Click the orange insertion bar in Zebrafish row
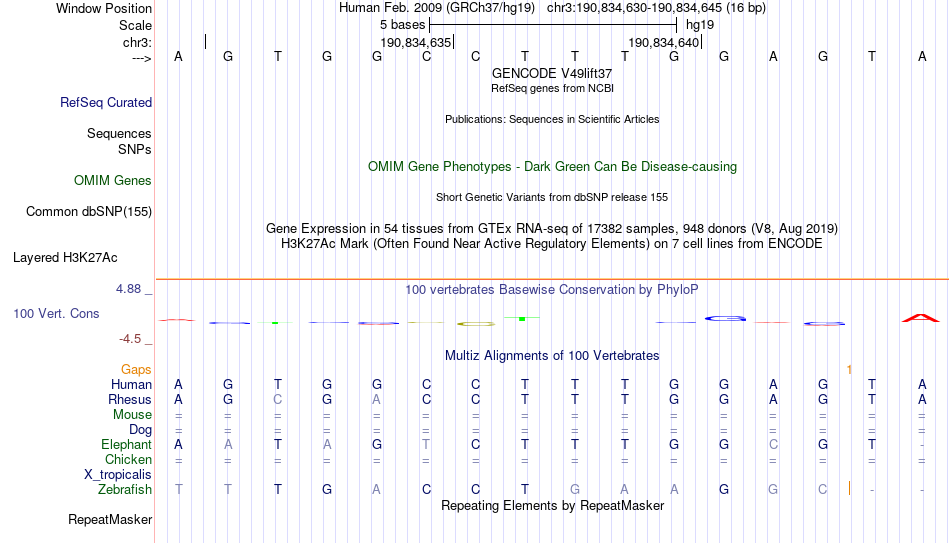Viewport: 950px width, 543px height. 849,488
